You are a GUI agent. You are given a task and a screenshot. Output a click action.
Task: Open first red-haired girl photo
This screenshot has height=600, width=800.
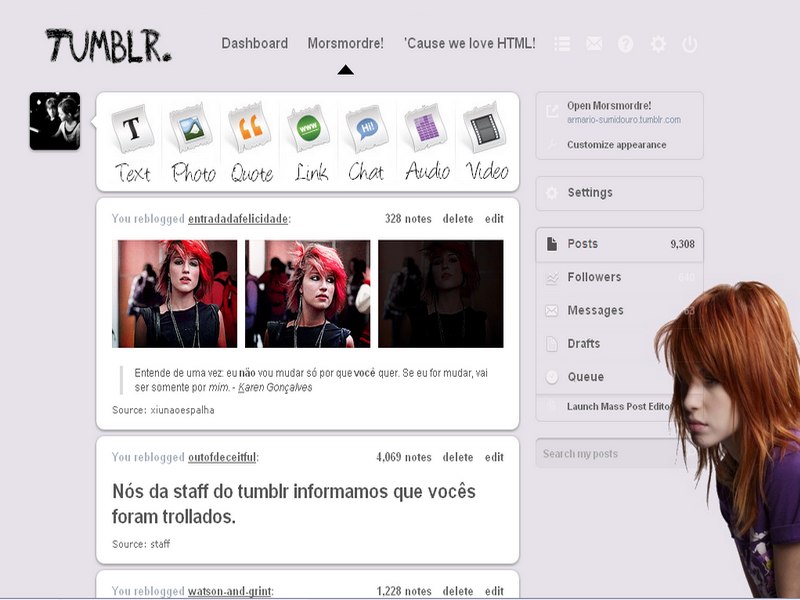[x=174, y=294]
